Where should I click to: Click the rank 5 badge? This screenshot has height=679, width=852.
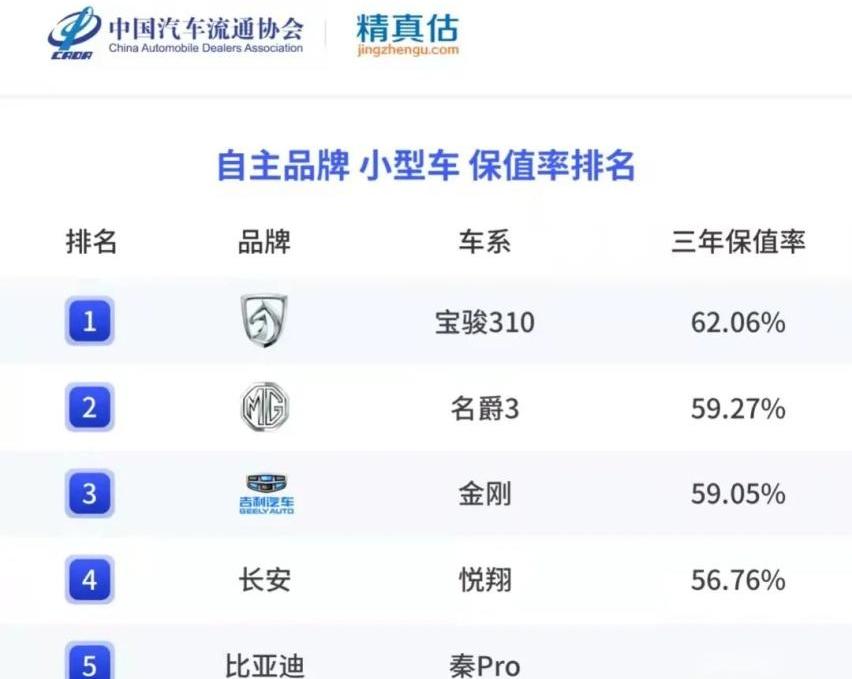click(90, 661)
